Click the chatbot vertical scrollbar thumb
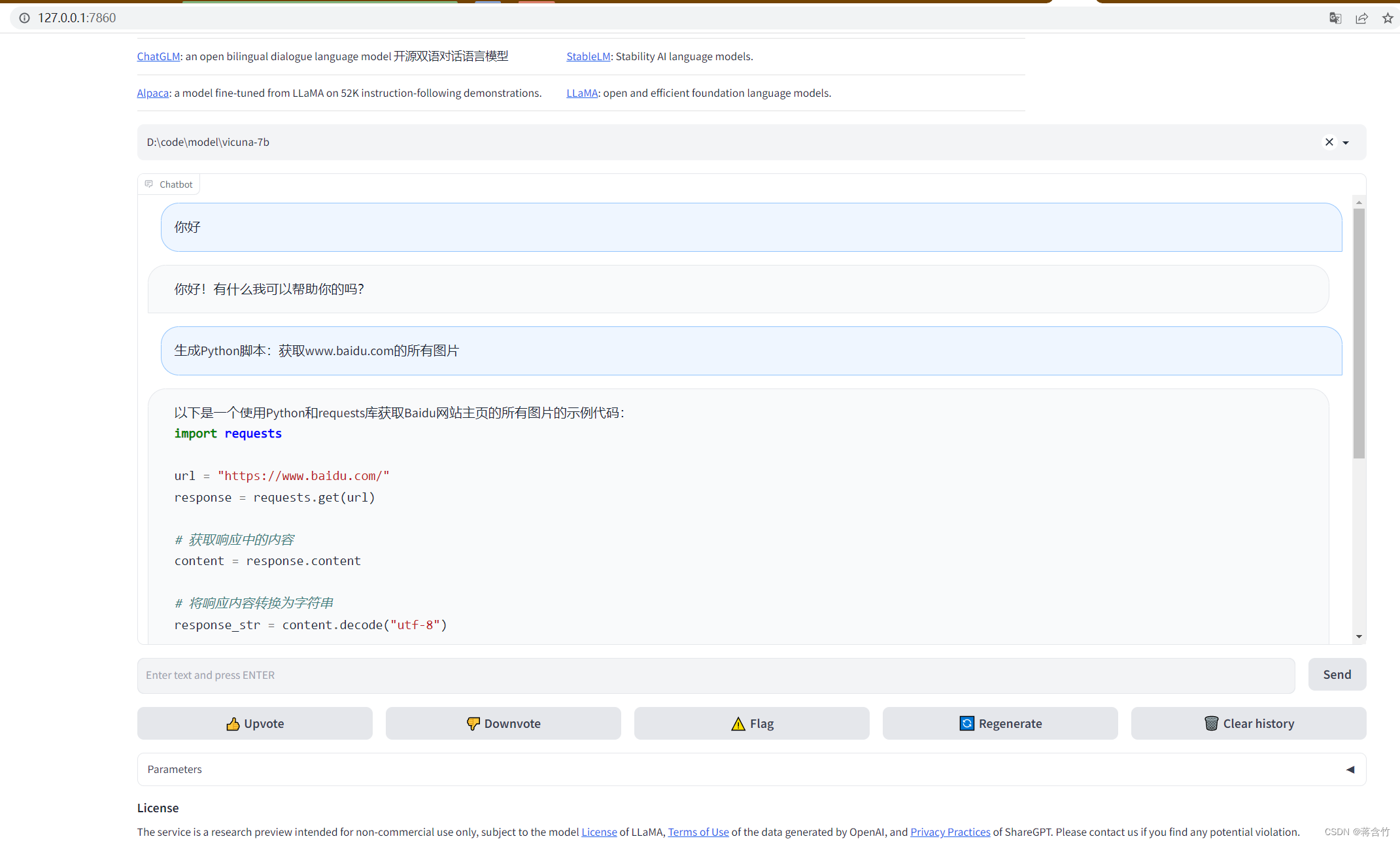 click(1359, 334)
